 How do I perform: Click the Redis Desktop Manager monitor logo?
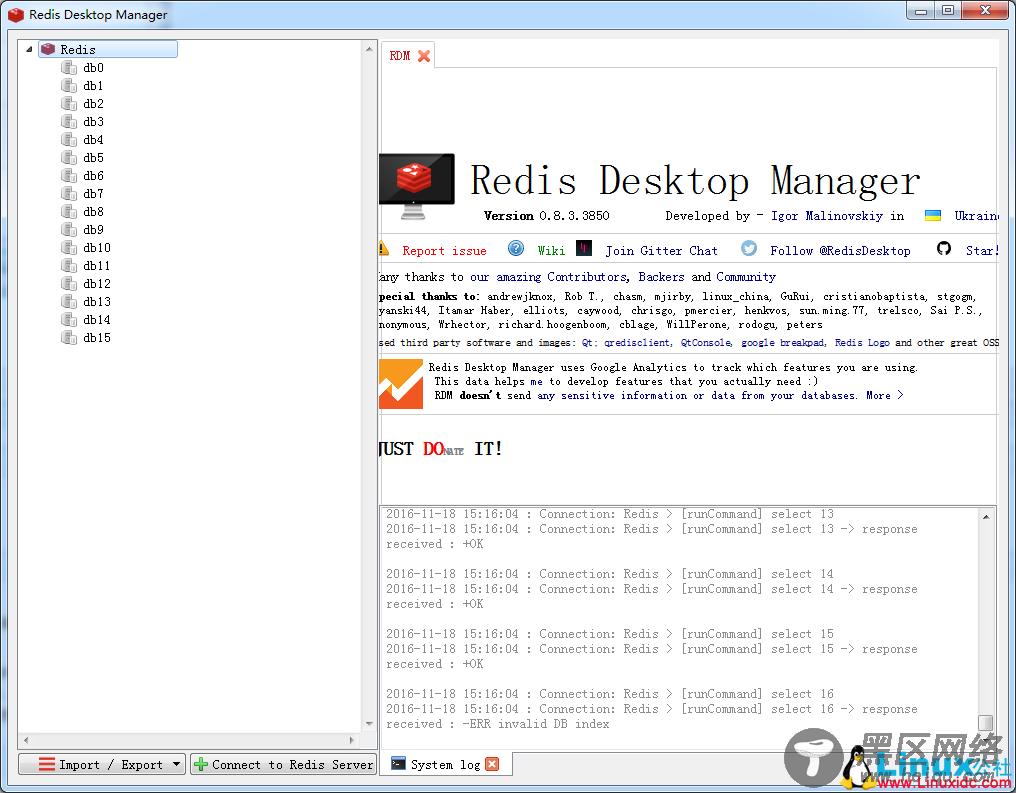(x=417, y=187)
